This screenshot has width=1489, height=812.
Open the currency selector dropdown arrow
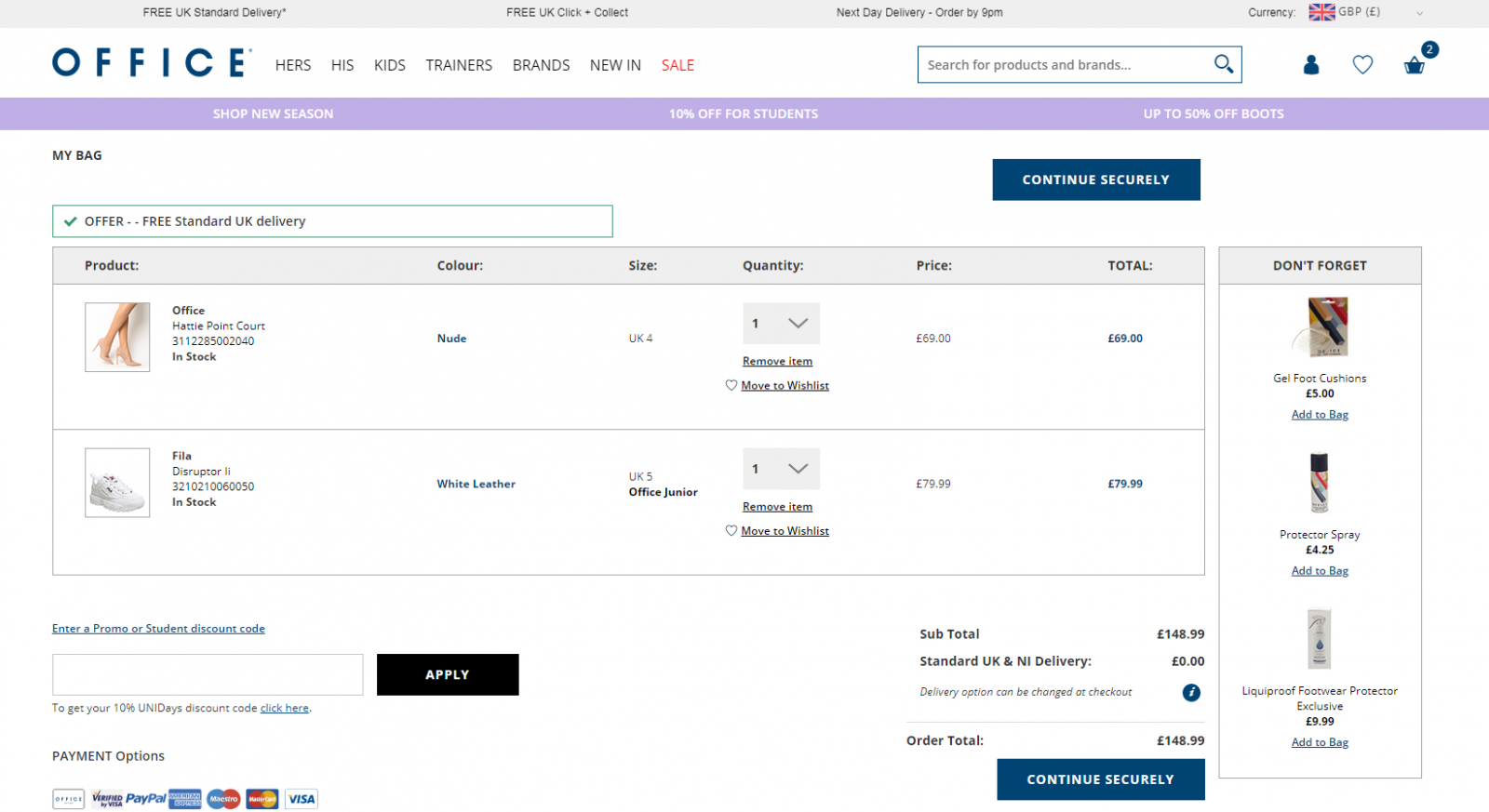point(1419,13)
